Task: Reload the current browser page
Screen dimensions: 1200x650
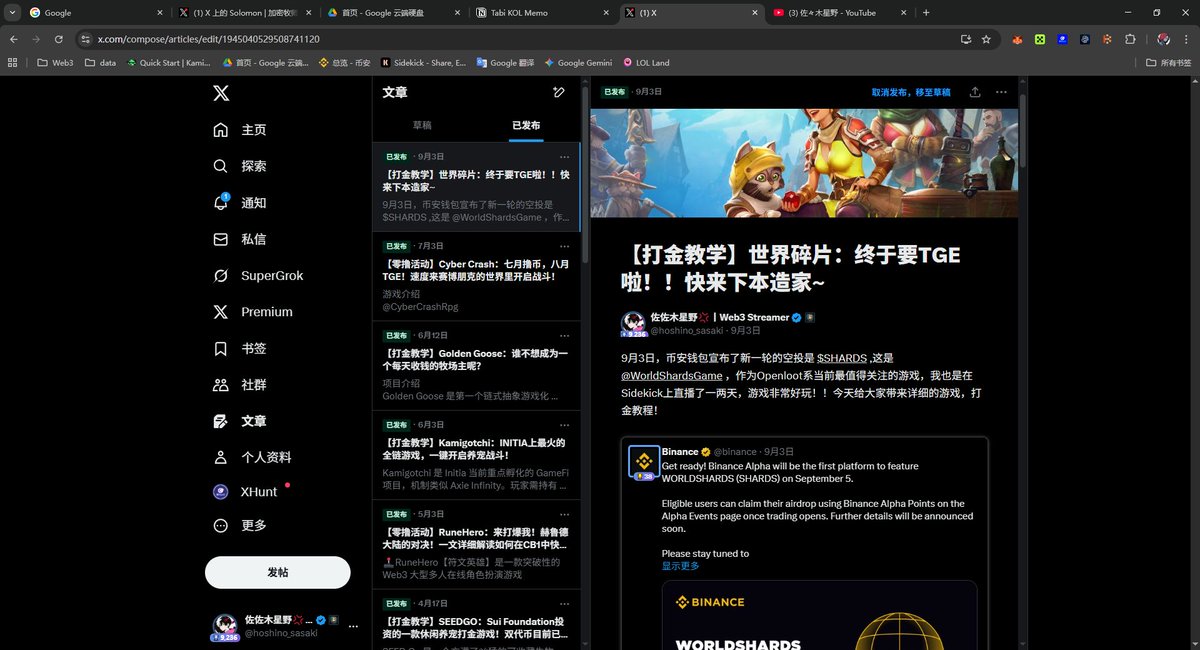Action: tap(59, 39)
